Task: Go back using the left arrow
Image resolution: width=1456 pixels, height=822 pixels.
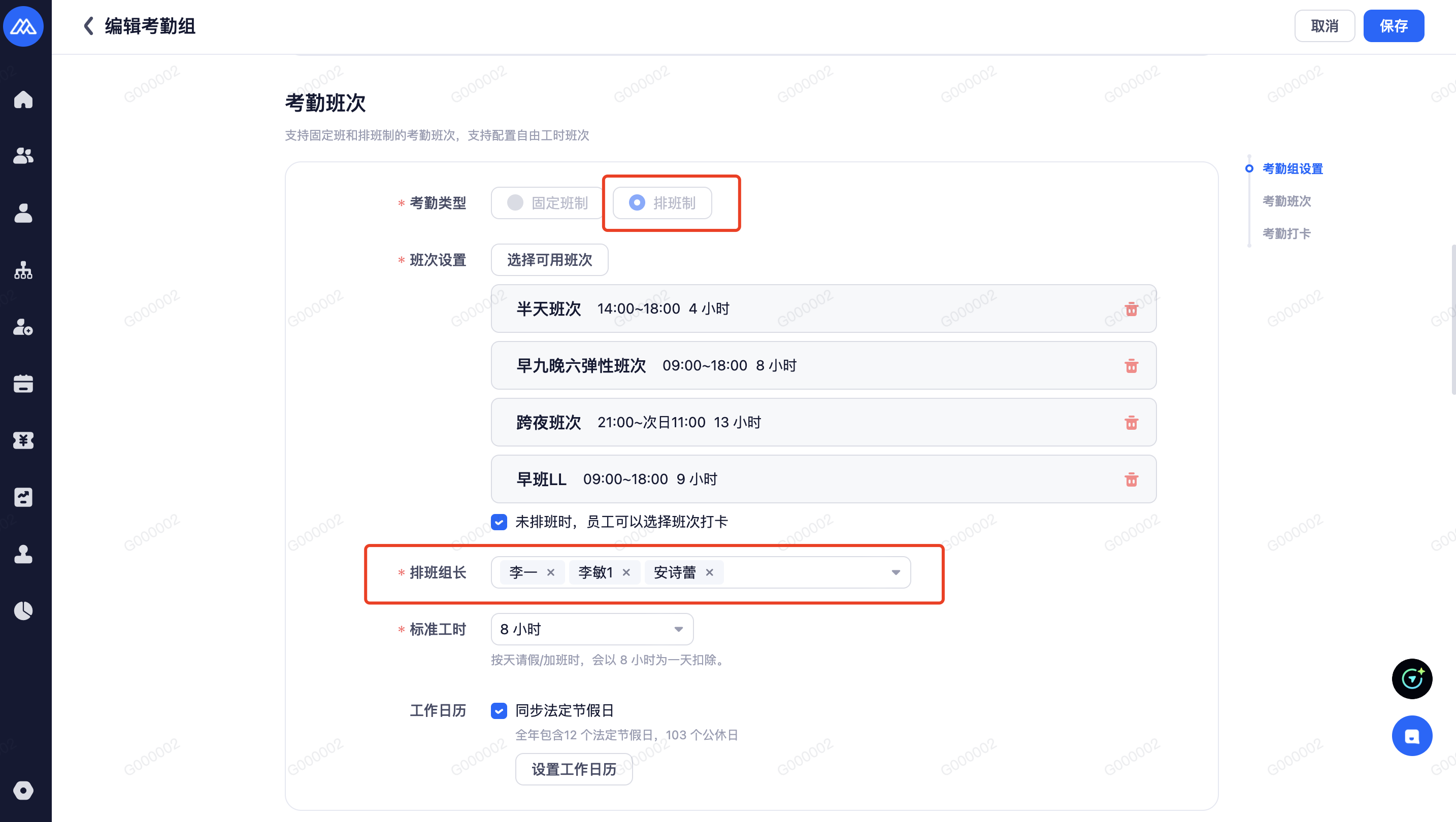Action: (x=88, y=26)
